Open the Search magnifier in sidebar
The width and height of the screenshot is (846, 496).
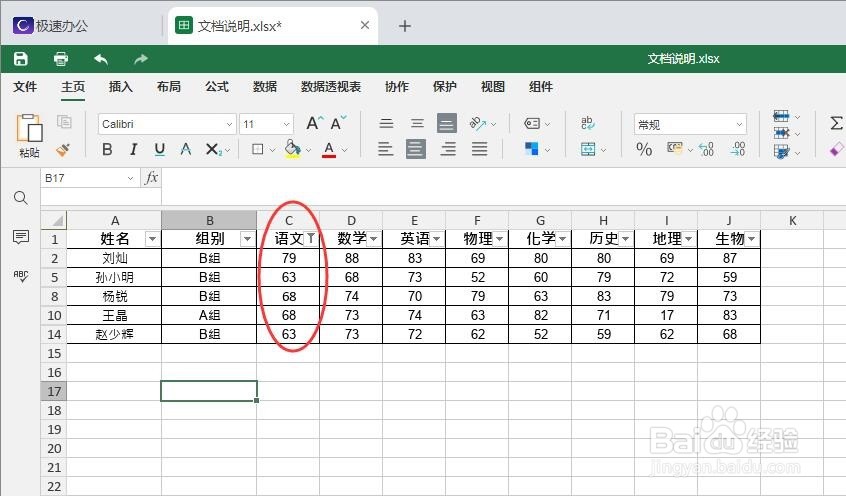pos(21,198)
